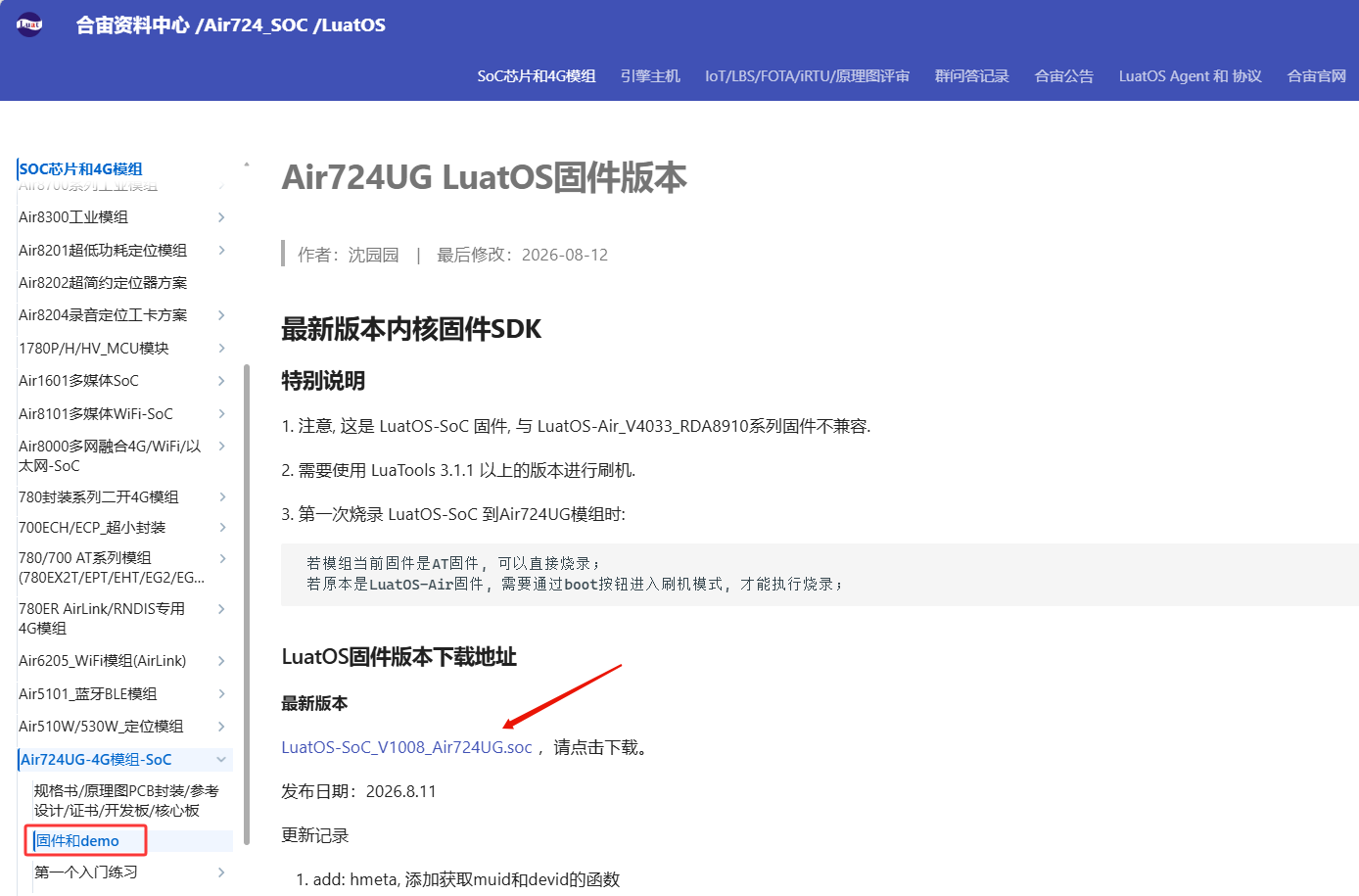Visit the 合宙官网 navigation tab
Screen dimensions: 1359x896
coord(1316,76)
